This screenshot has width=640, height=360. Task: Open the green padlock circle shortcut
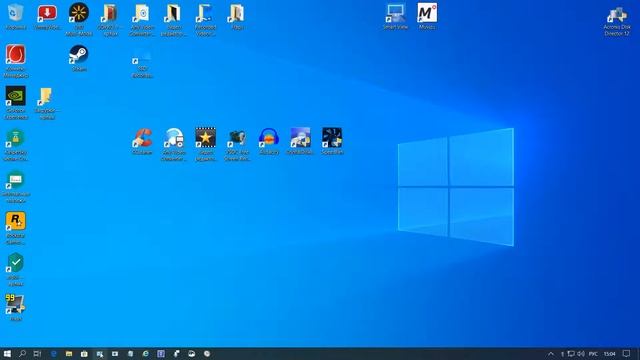pos(16,138)
